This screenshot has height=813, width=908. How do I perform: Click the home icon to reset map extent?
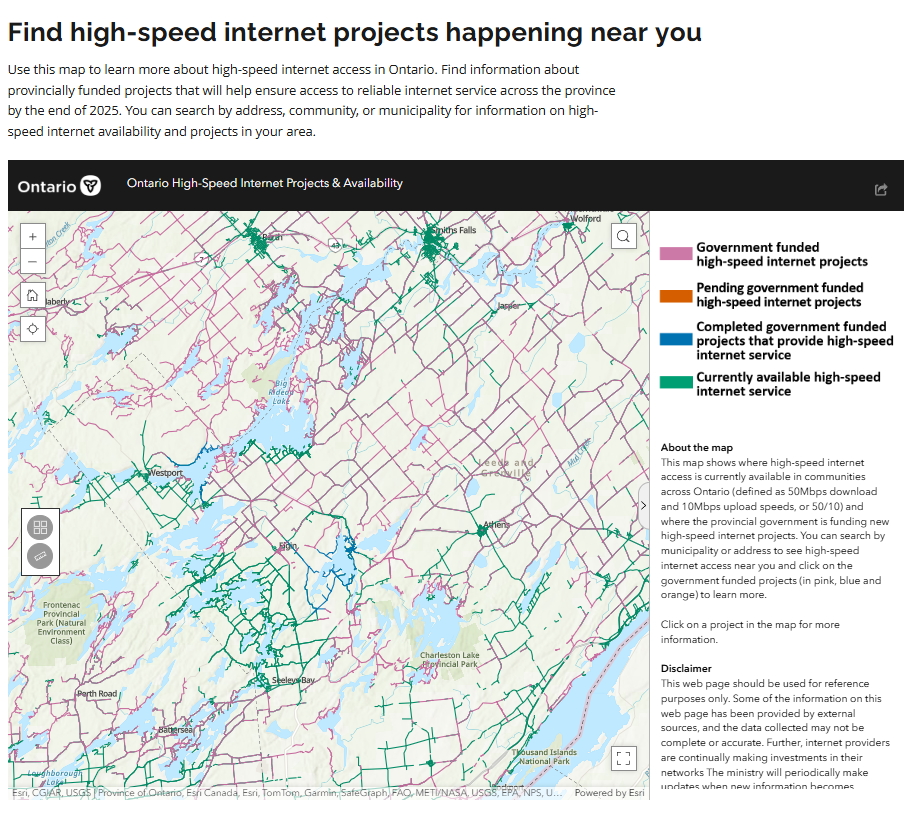tap(32, 295)
